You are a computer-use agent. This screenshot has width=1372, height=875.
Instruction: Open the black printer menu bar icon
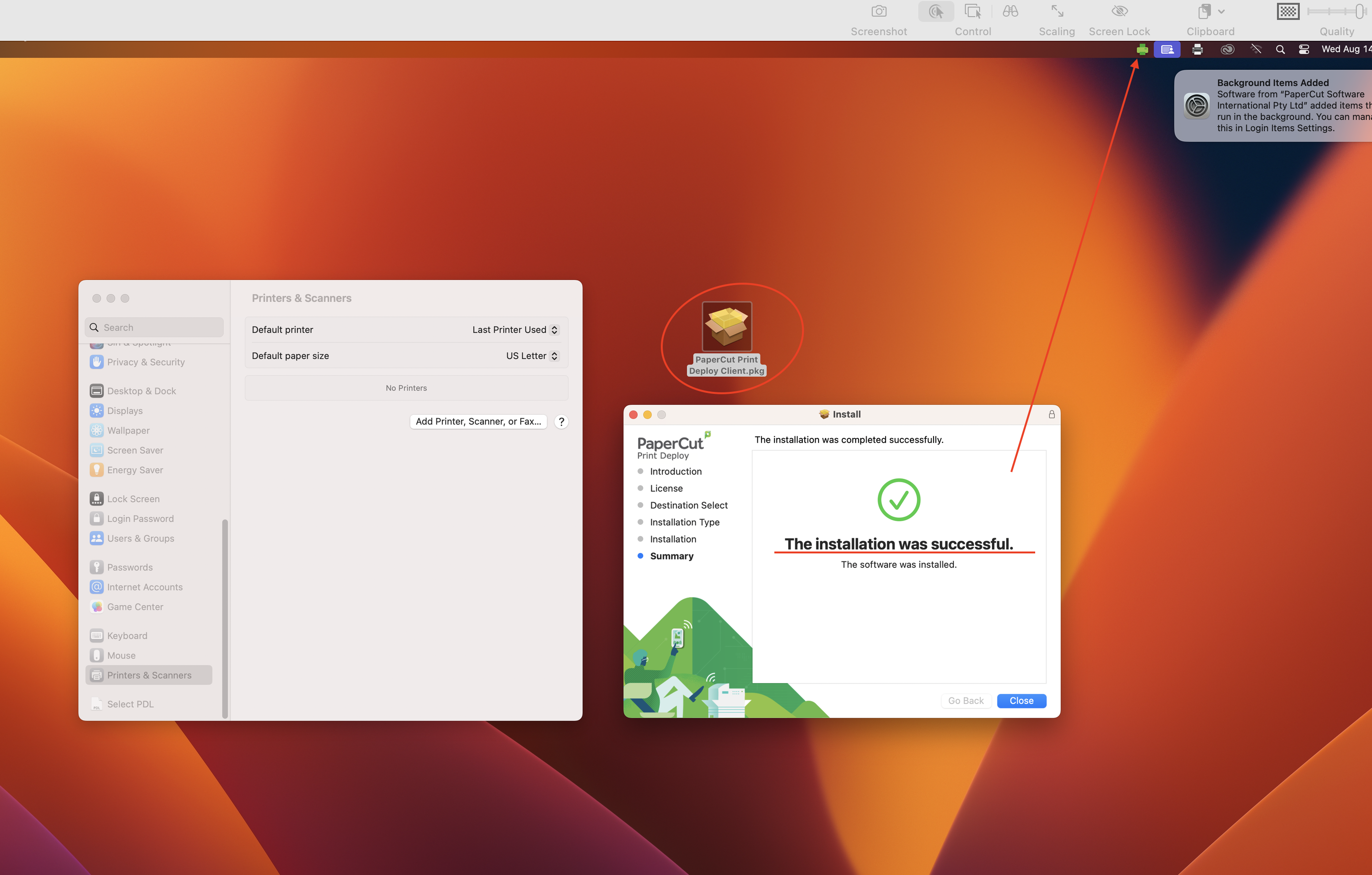click(x=1197, y=49)
